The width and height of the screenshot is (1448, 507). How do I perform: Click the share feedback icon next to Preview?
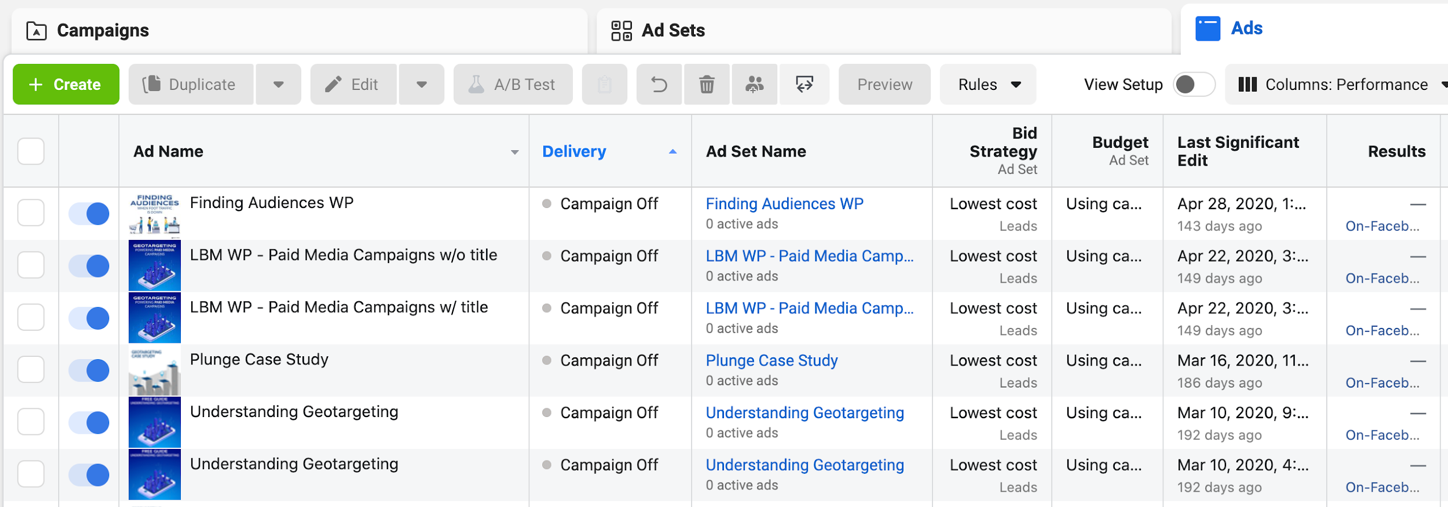click(x=804, y=85)
